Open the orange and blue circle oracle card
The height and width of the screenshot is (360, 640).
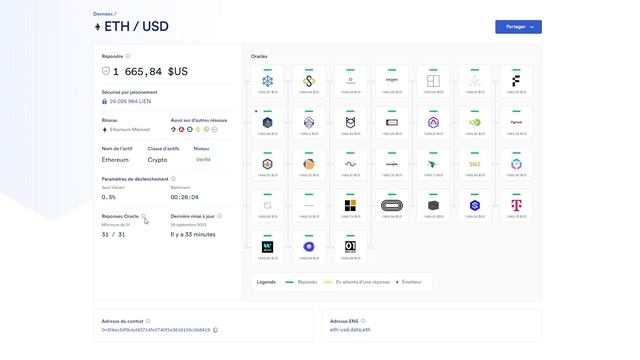point(309,164)
